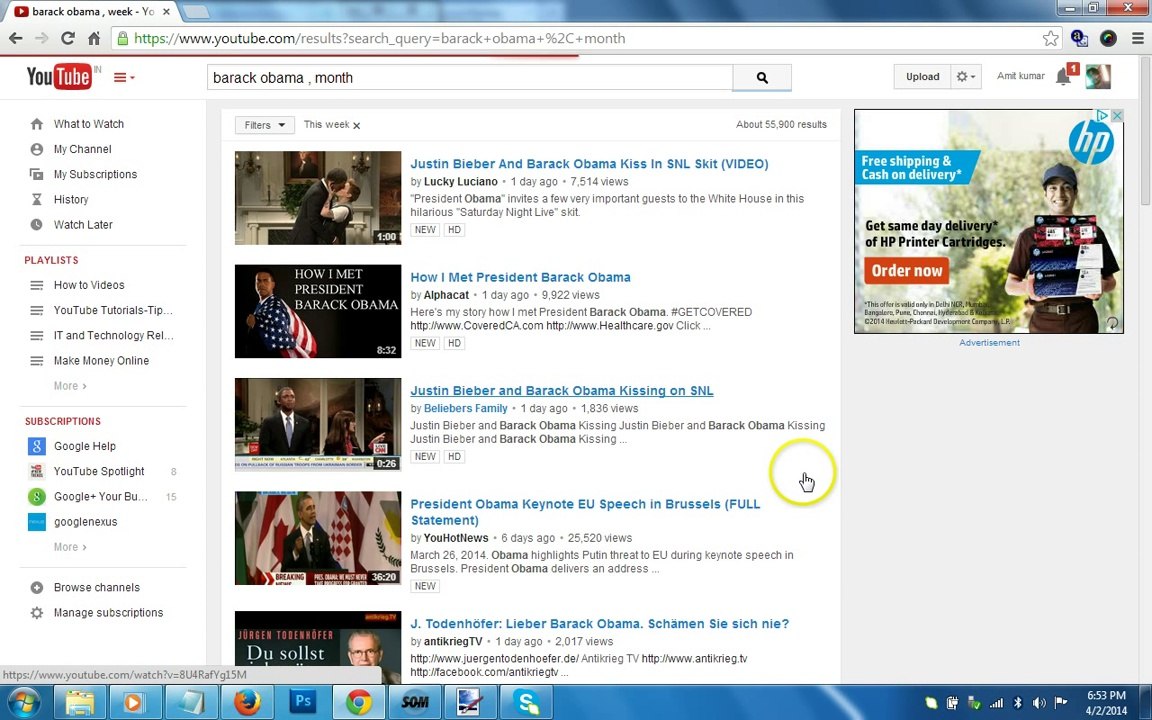Viewport: 1152px width, 720px height.
Task: Open How I Met President thumbnail
Action: click(x=318, y=312)
